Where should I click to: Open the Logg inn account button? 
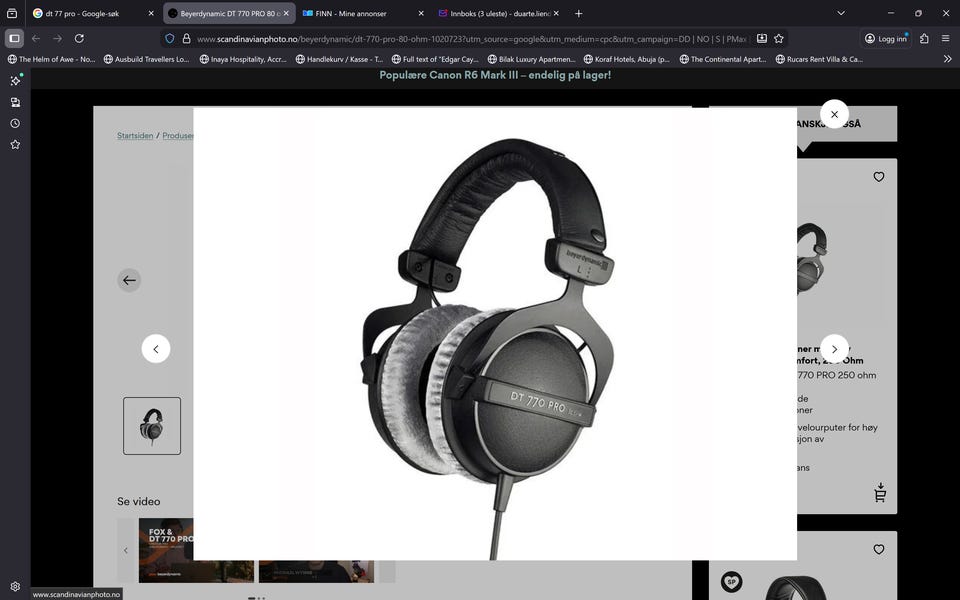tap(885, 39)
